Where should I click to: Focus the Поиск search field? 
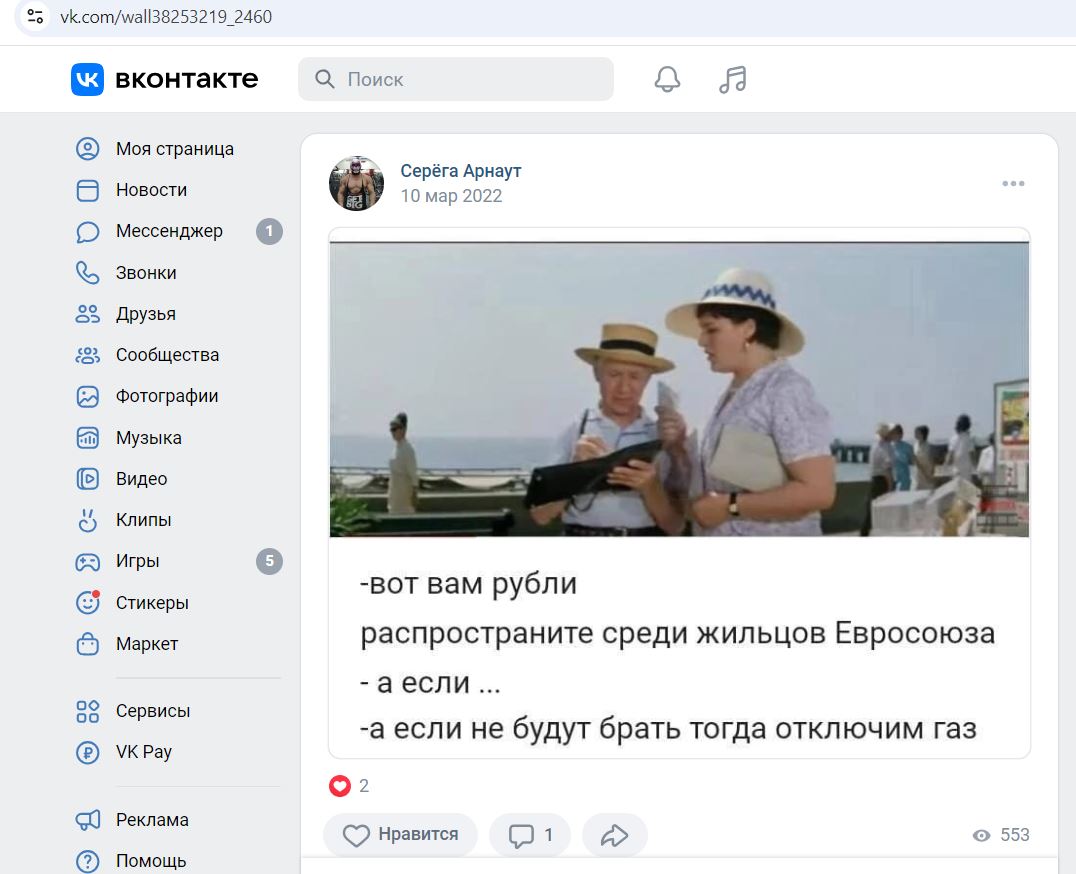(x=456, y=80)
